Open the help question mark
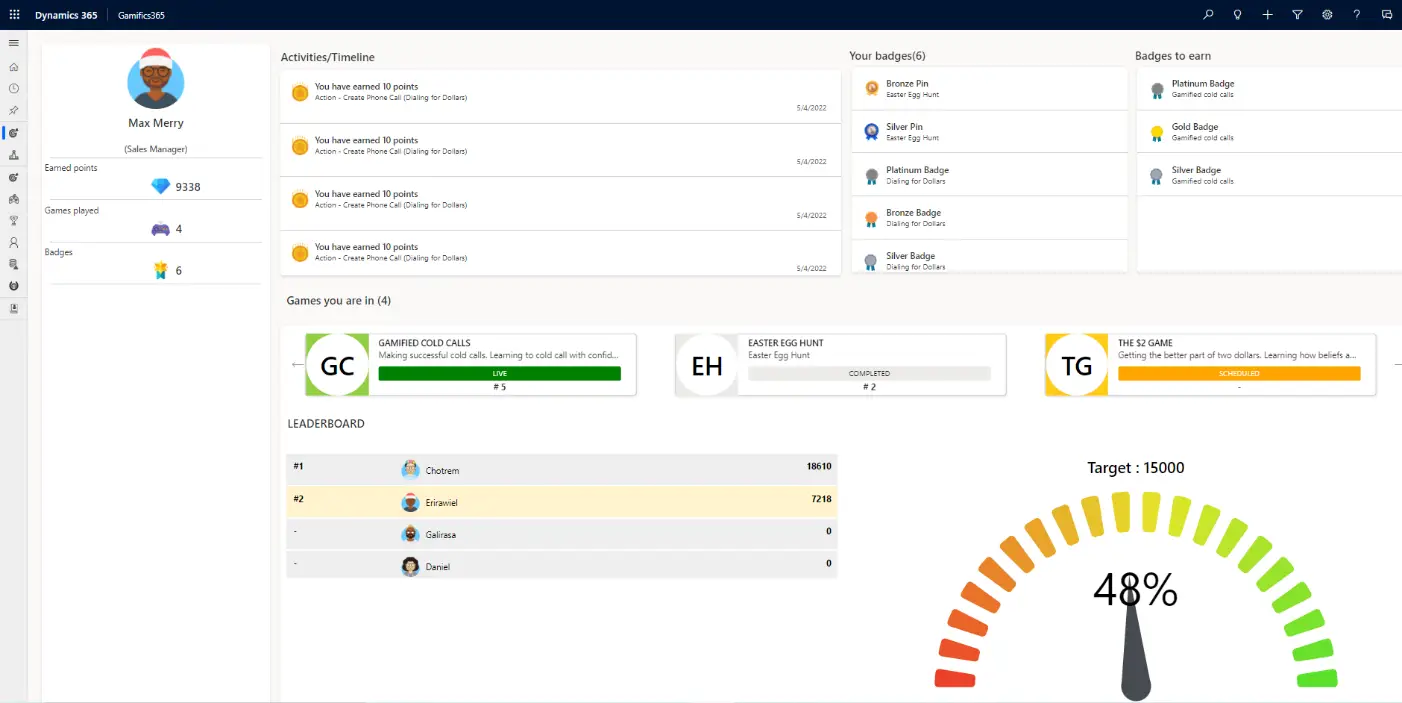 pos(1357,15)
